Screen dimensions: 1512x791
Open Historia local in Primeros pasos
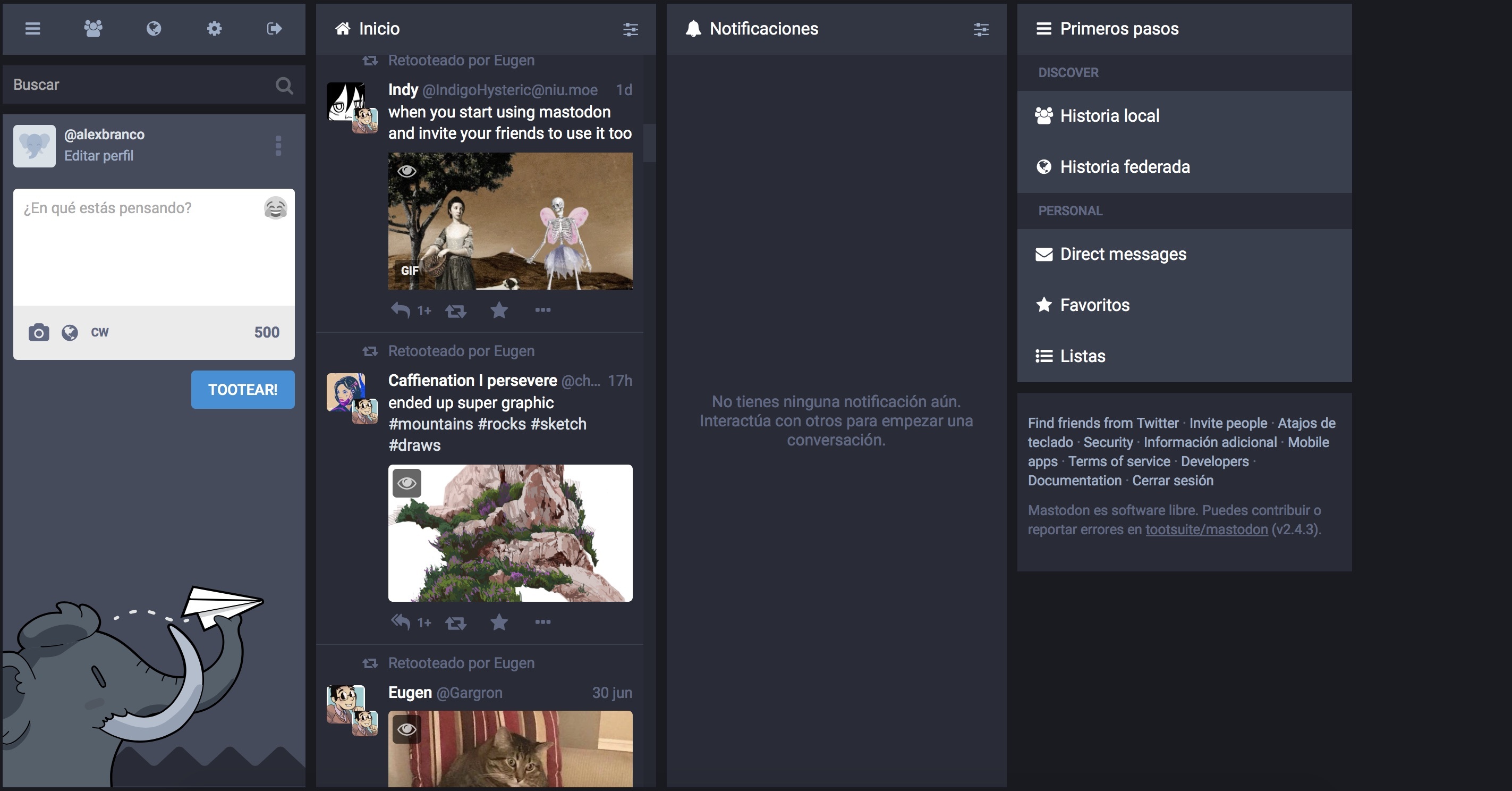coord(1184,116)
